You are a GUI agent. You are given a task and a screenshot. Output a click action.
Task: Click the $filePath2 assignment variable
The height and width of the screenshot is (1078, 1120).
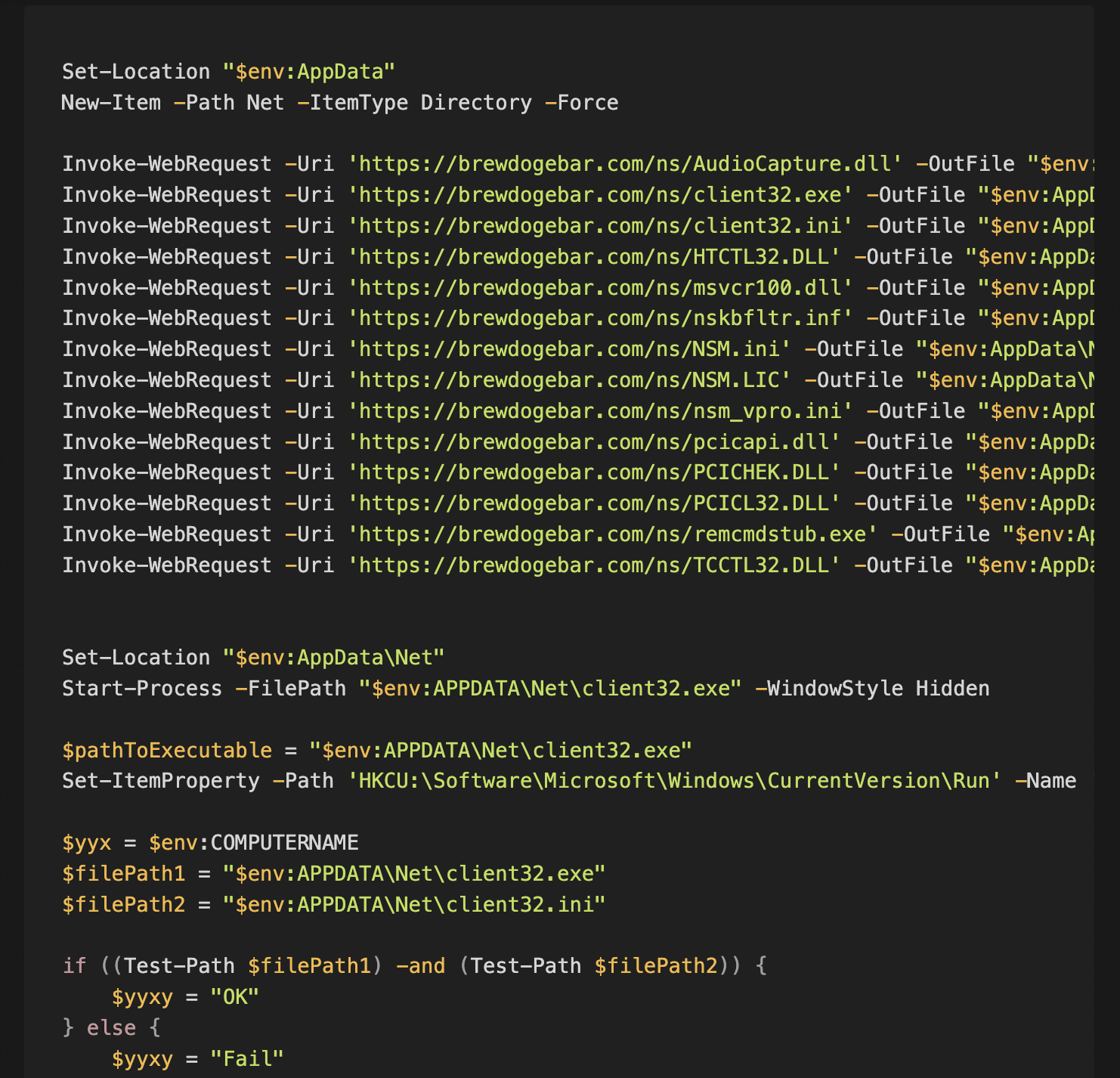123,905
